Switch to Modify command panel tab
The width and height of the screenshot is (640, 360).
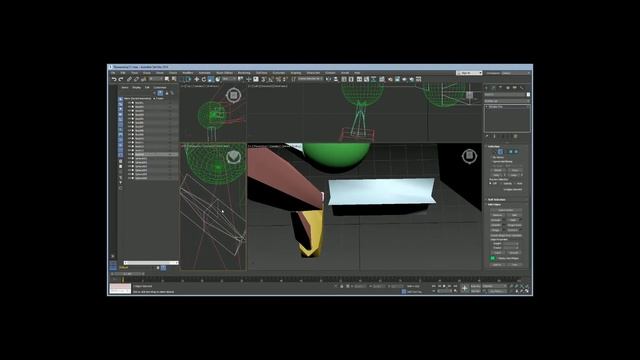(x=493, y=87)
